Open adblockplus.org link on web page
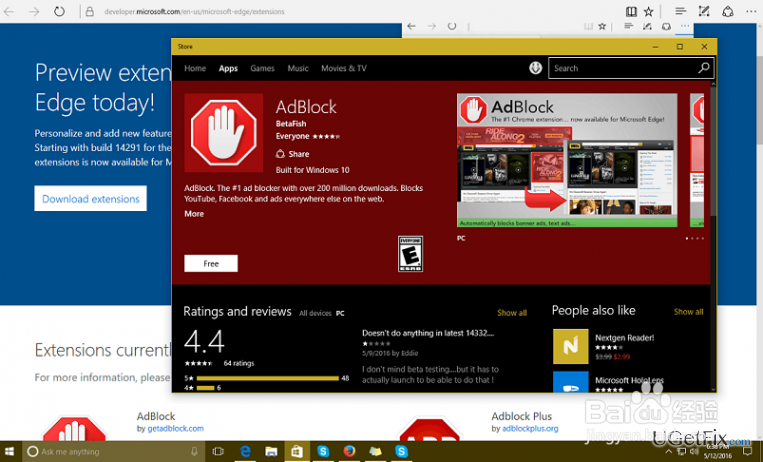The width and height of the screenshot is (763, 462). point(530,428)
